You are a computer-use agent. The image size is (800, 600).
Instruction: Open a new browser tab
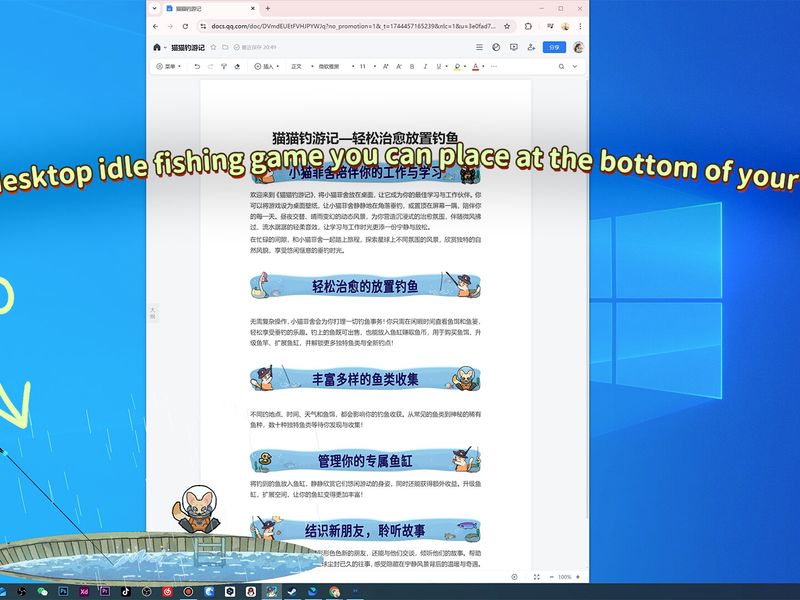(267, 8)
